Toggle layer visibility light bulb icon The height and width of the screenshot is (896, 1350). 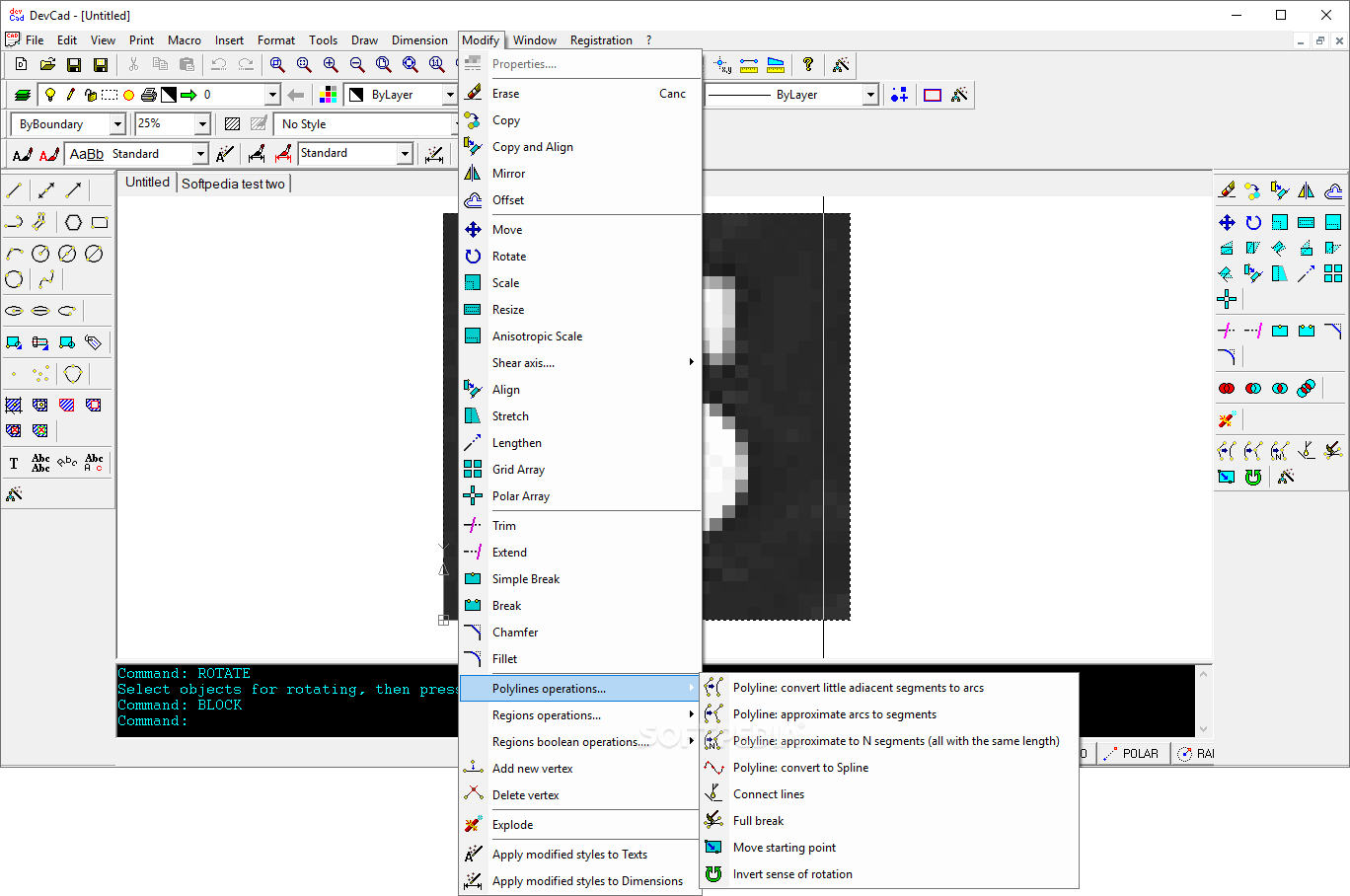point(50,95)
